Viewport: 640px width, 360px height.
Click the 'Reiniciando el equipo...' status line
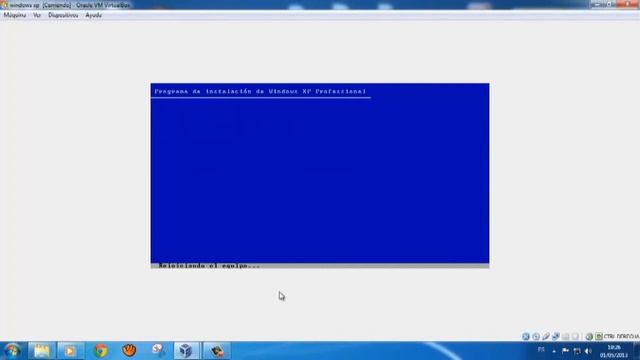coord(209,266)
